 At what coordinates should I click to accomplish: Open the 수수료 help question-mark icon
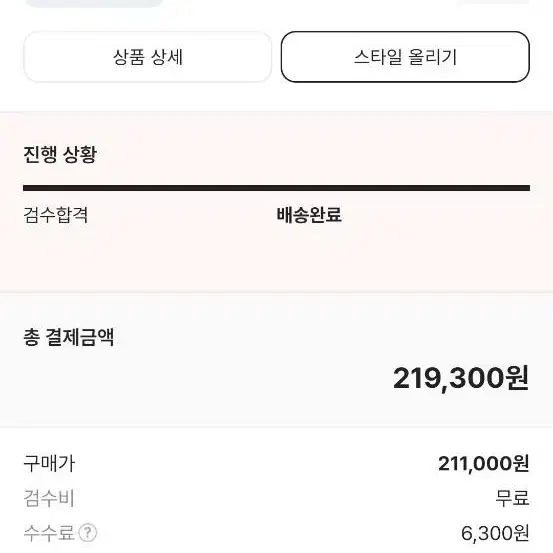[87, 533]
